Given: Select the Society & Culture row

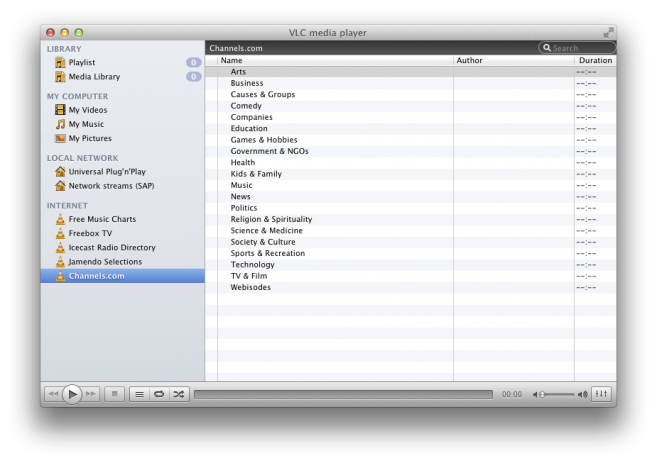Looking at the screenshot, I should pyautogui.click(x=411, y=242).
